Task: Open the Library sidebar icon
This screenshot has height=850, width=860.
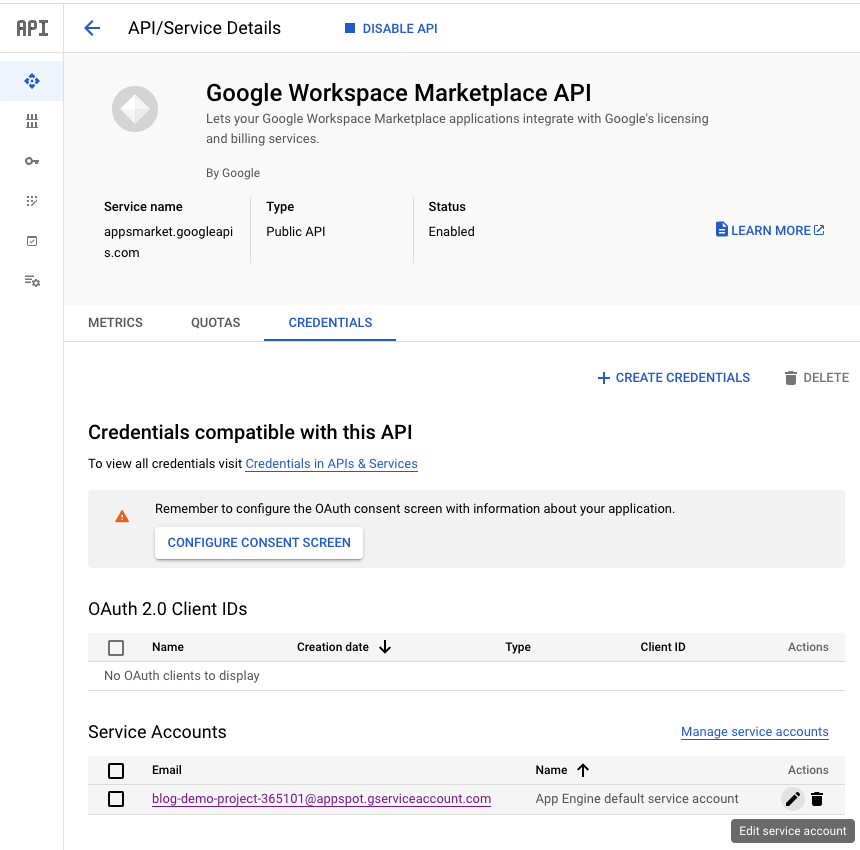Action: tap(32, 121)
